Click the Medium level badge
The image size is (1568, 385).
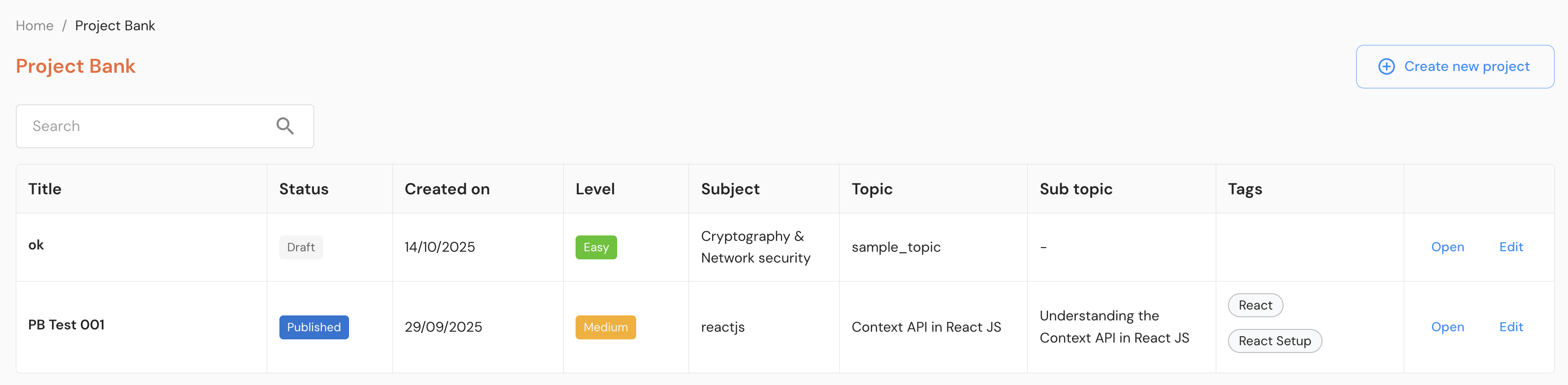[x=605, y=327]
